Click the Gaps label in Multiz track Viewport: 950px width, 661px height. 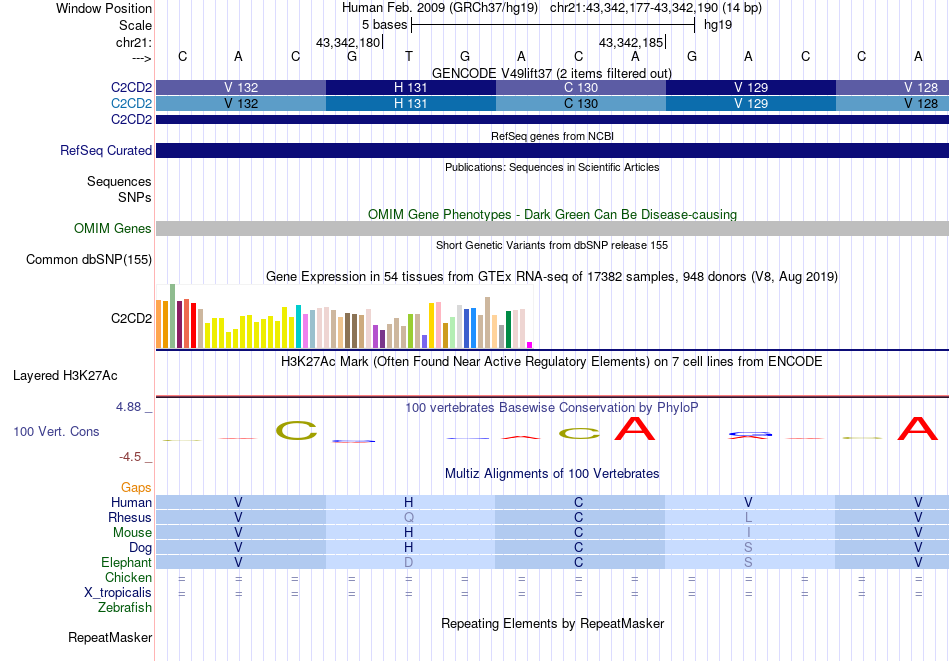point(136,487)
